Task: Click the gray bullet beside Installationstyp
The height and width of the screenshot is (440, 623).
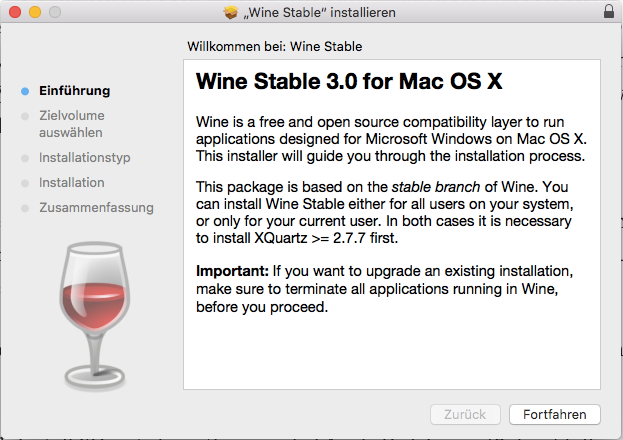Action: 25,158
